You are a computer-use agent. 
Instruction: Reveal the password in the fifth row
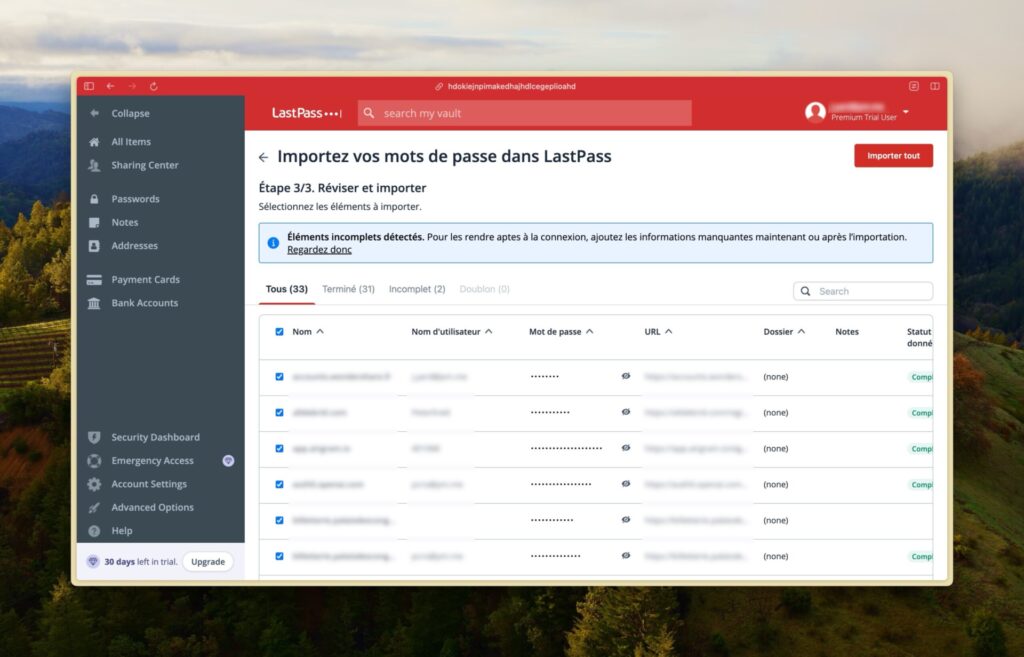pyautogui.click(x=626, y=520)
